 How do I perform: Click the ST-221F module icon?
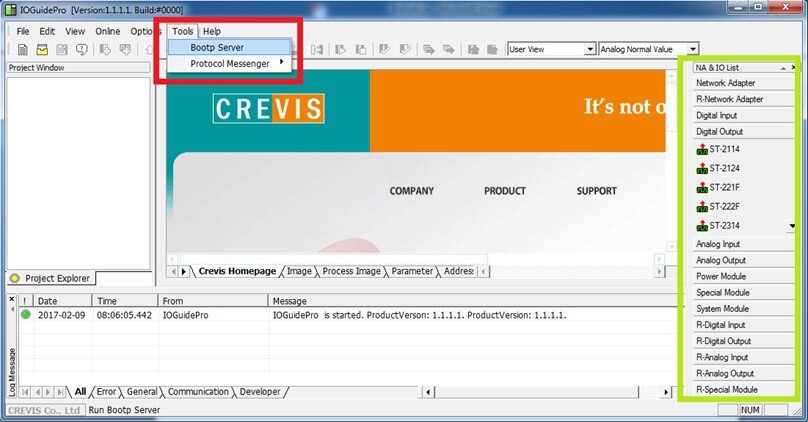702,188
